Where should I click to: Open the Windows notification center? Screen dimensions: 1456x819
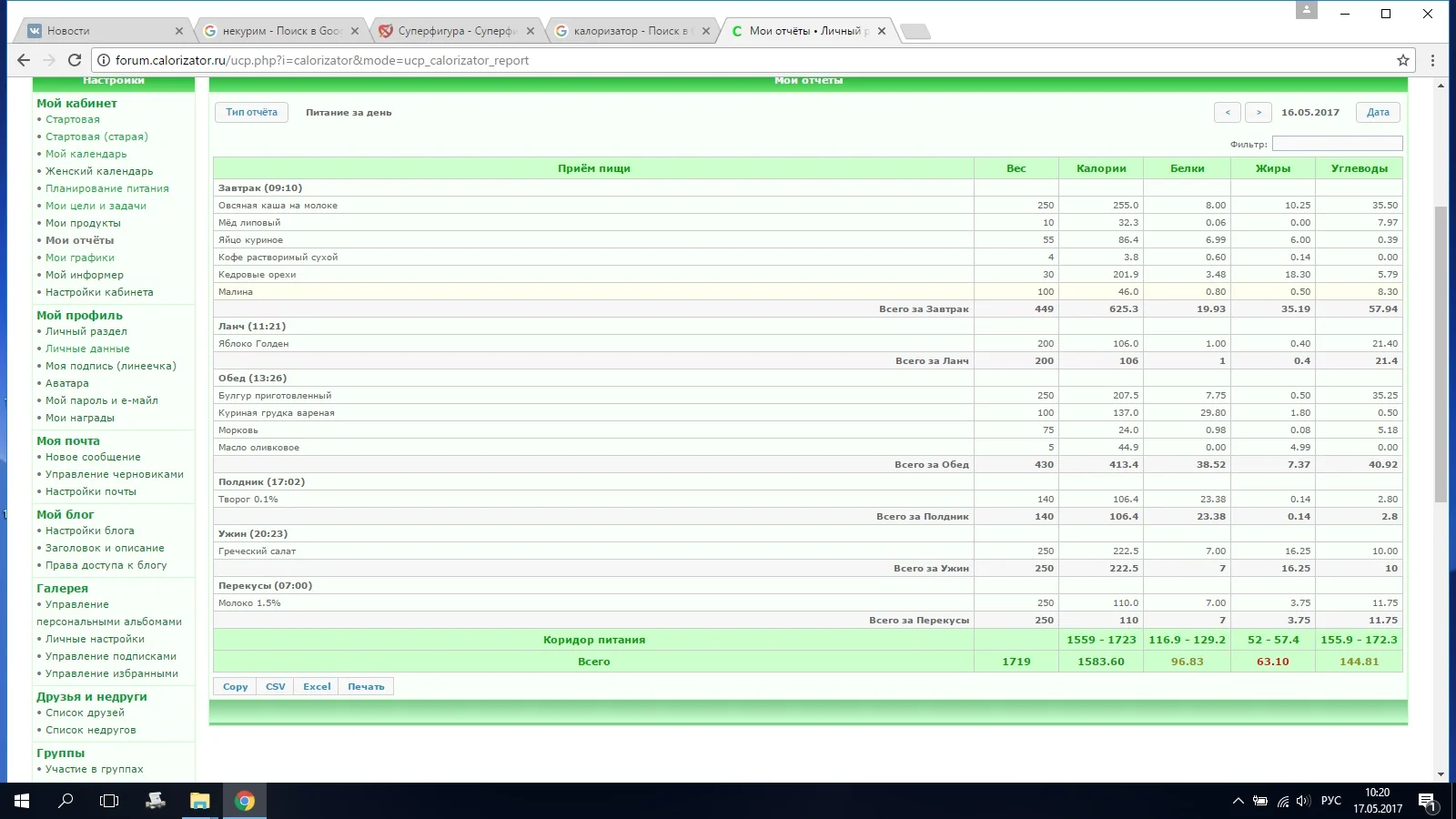1427,801
